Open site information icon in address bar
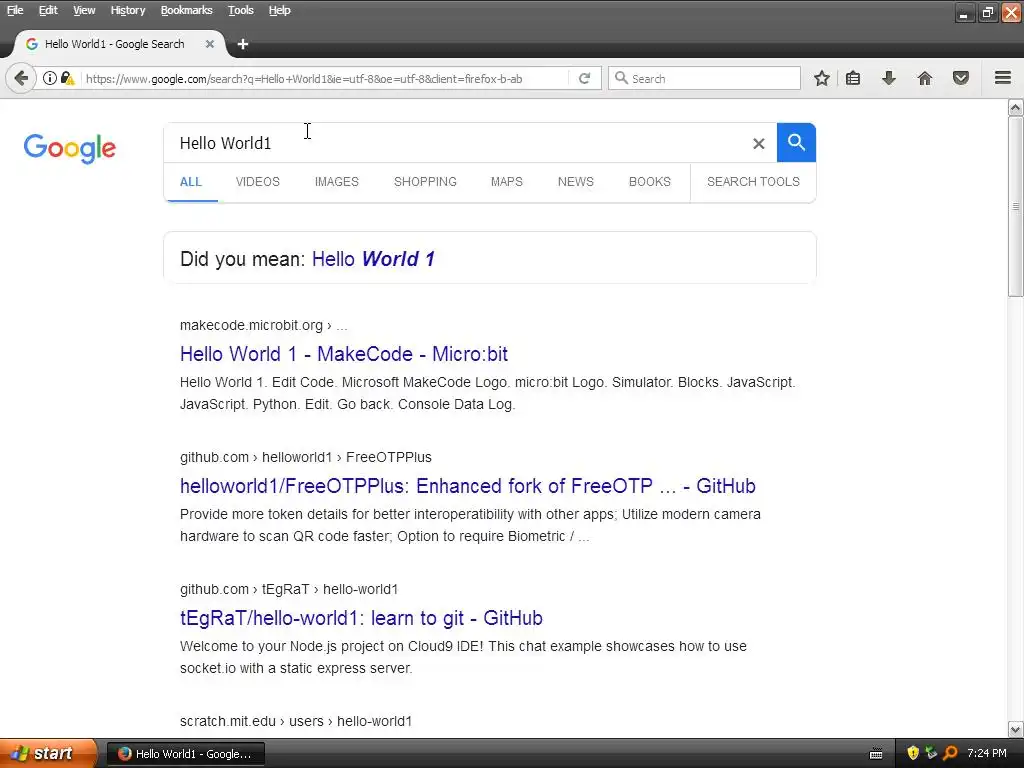1024x768 pixels. pos(50,78)
